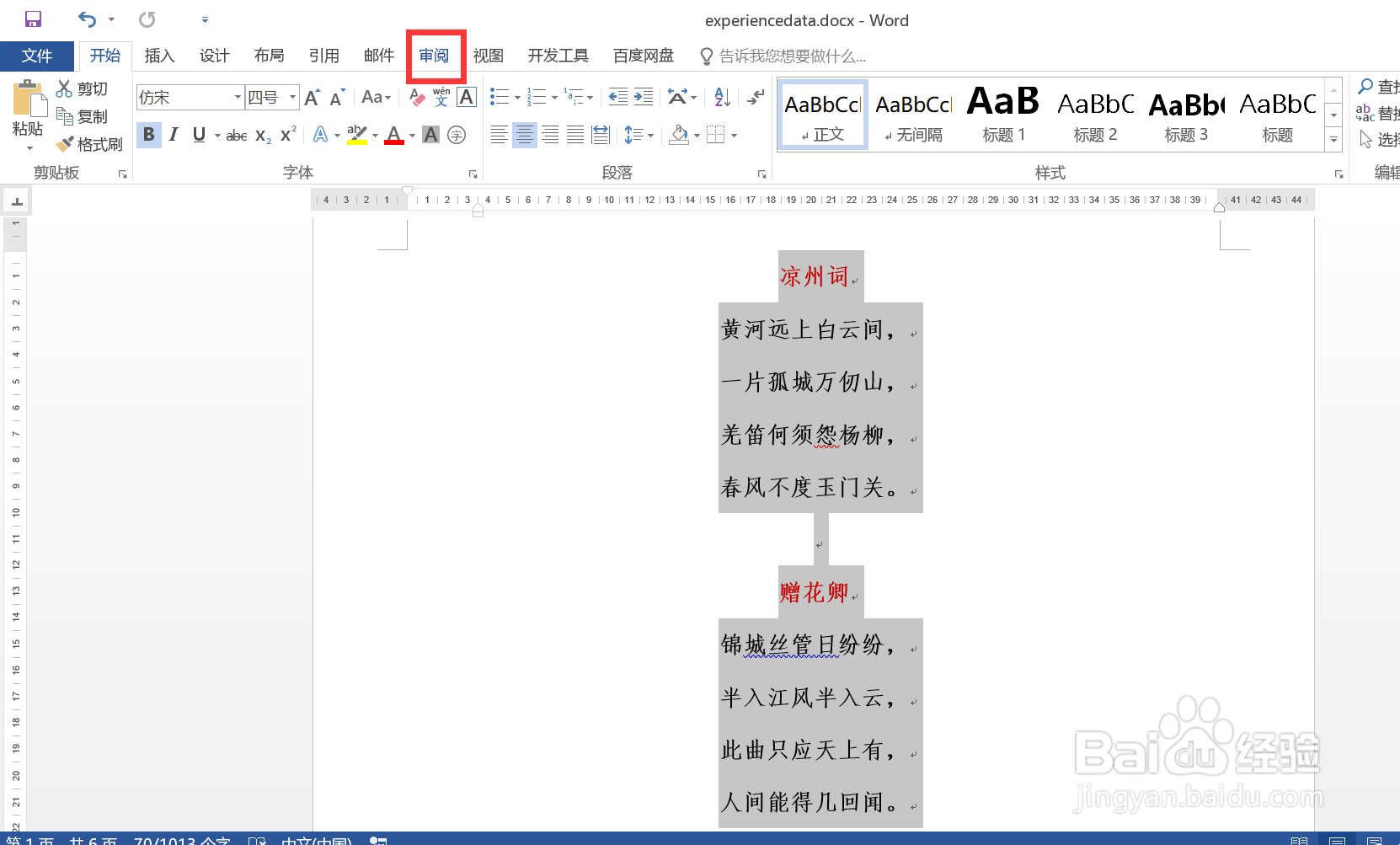Toggle bold formatting
The width and height of the screenshot is (1400, 845).
pyautogui.click(x=148, y=135)
